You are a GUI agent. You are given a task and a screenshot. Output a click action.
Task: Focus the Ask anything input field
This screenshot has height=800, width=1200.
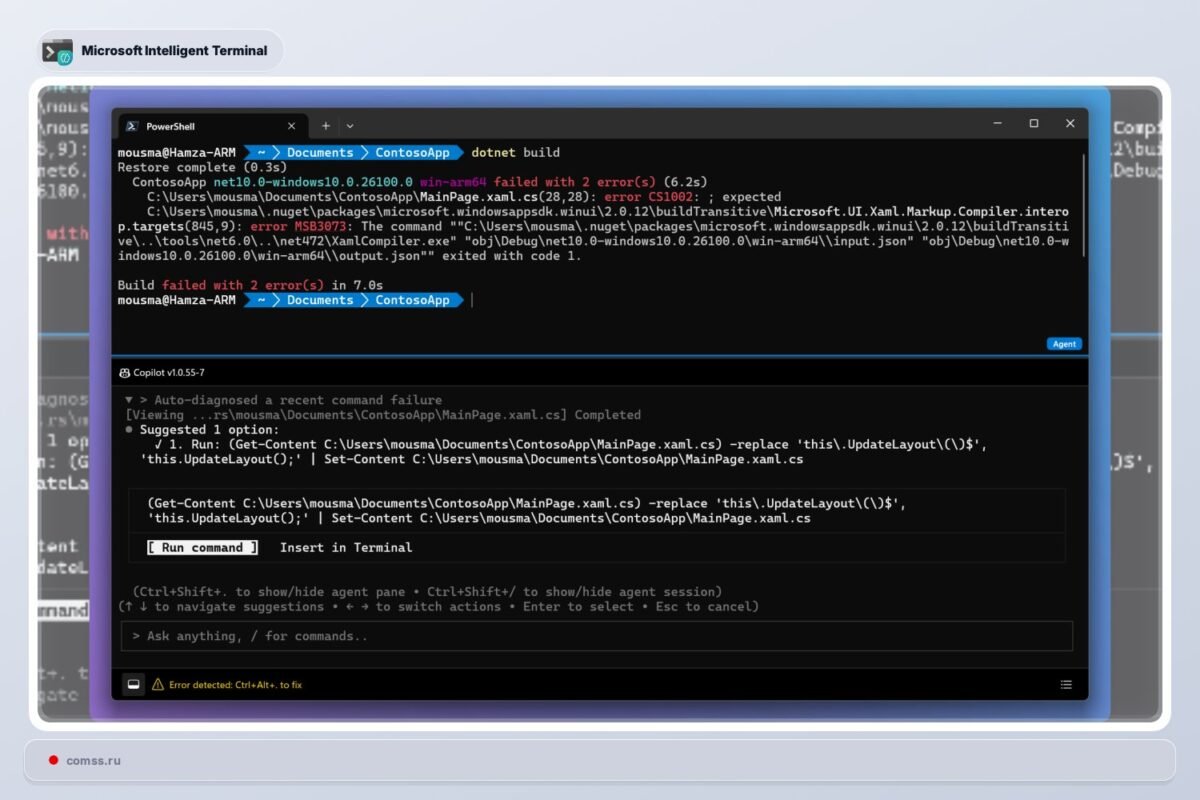[596, 636]
